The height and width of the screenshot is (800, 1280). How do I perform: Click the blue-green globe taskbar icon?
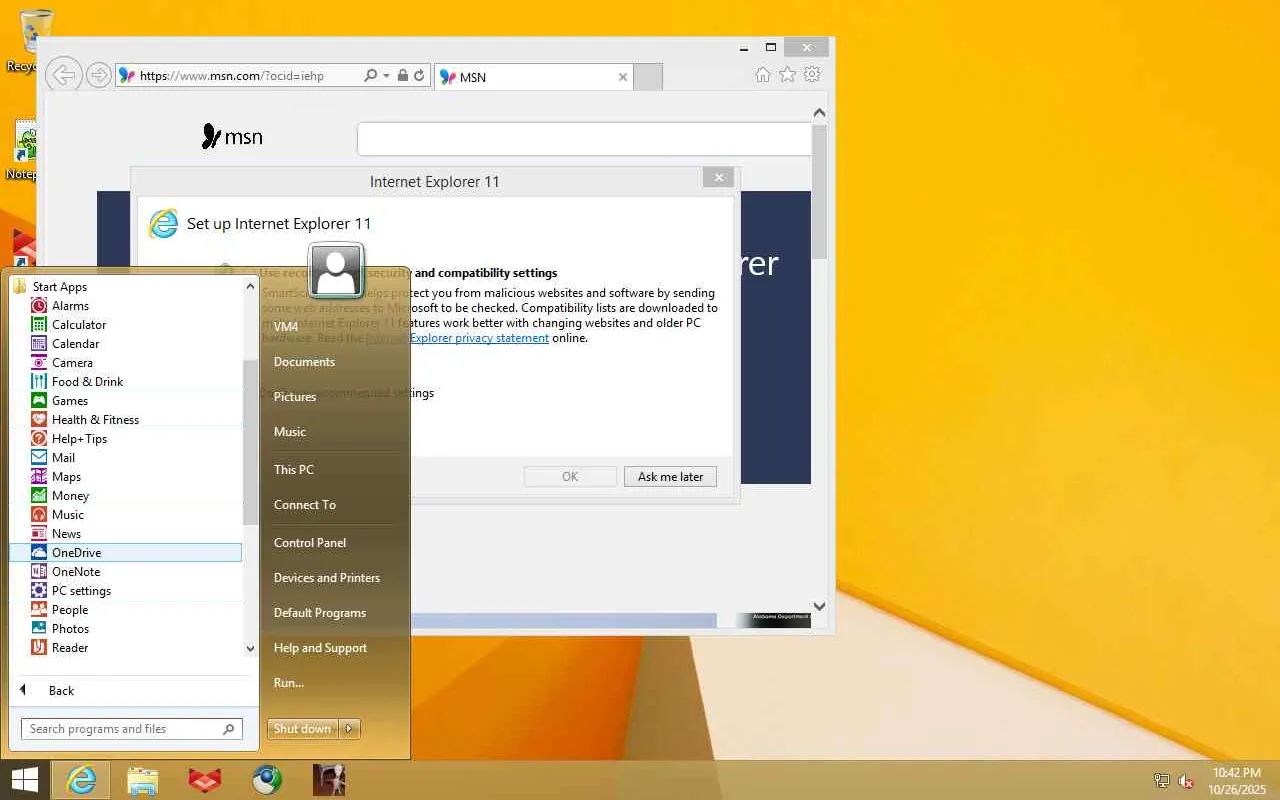click(267, 780)
